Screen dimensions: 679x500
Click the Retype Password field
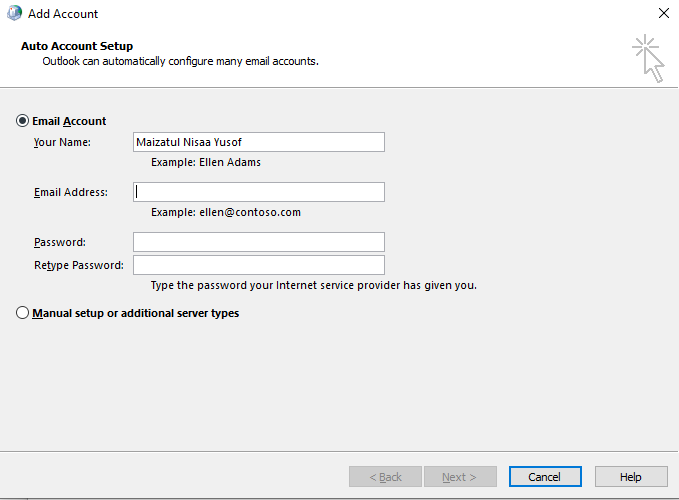[x=259, y=265]
